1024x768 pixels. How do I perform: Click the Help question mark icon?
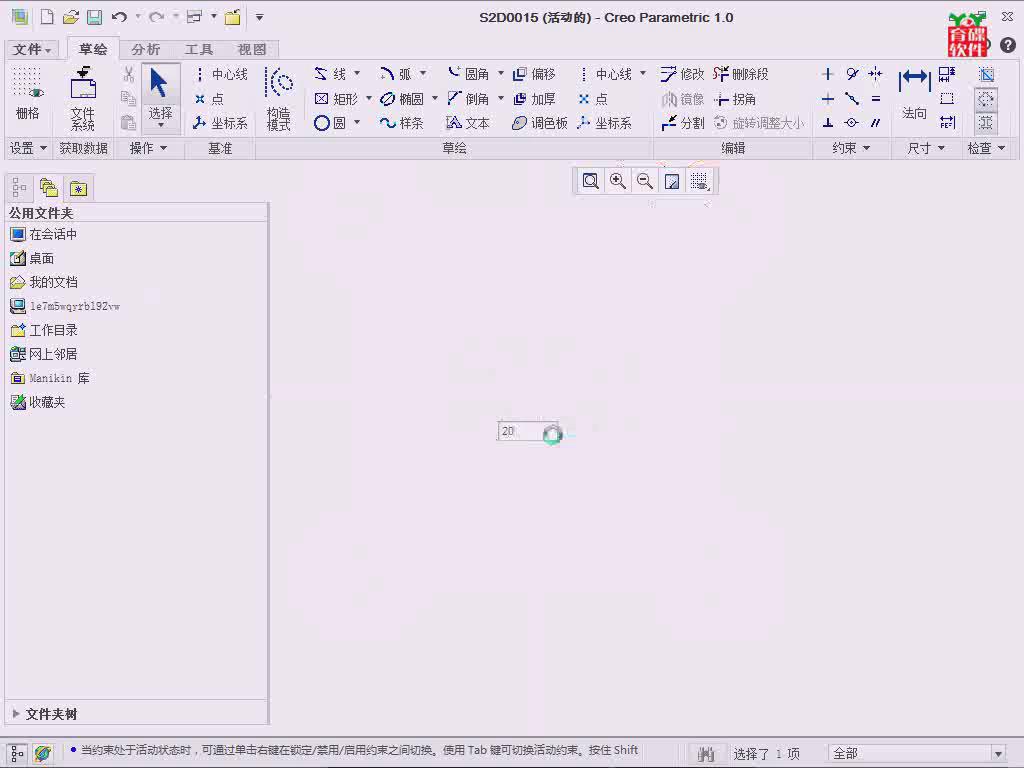click(1008, 44)
